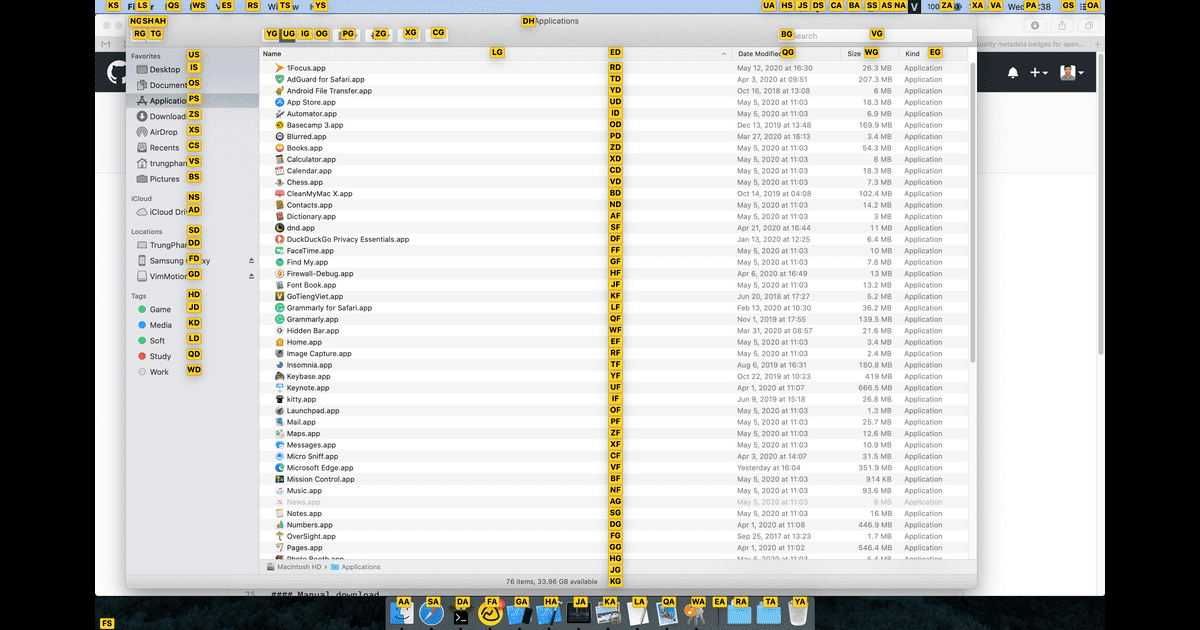1200x630 pixels.
Task: Click the Music.app icon in the list
Action: coord(279,491)
